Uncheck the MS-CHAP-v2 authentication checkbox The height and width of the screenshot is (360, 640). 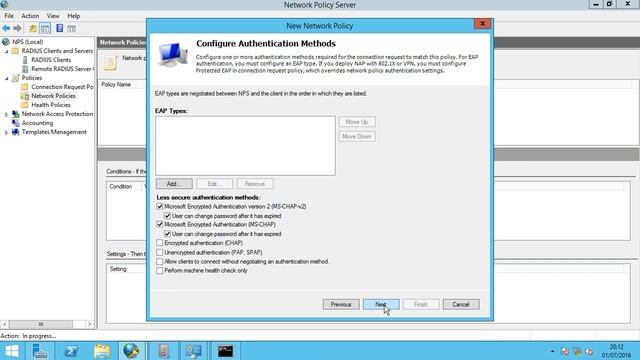pos(160,207)
